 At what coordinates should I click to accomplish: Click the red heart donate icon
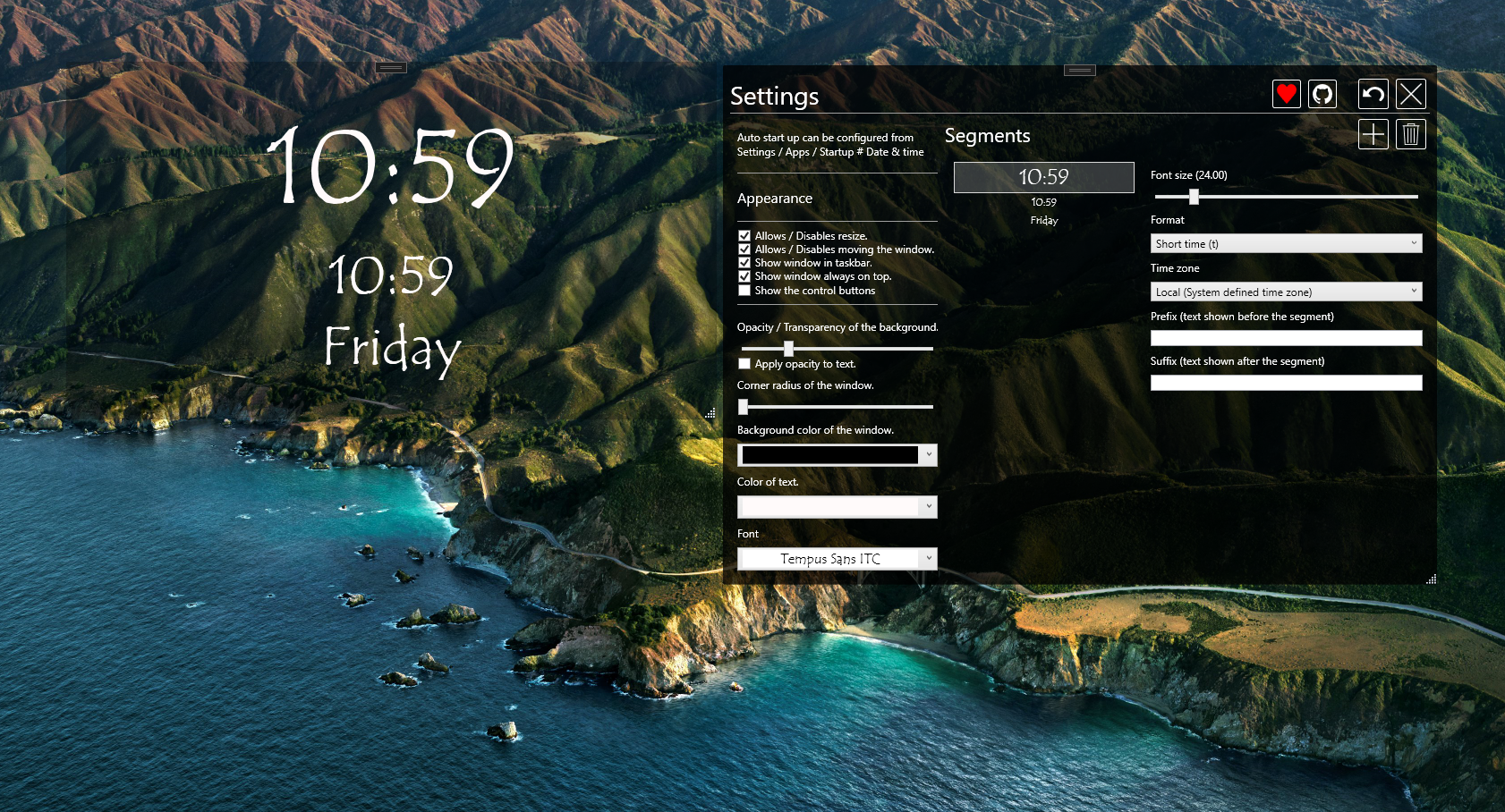1286,94
